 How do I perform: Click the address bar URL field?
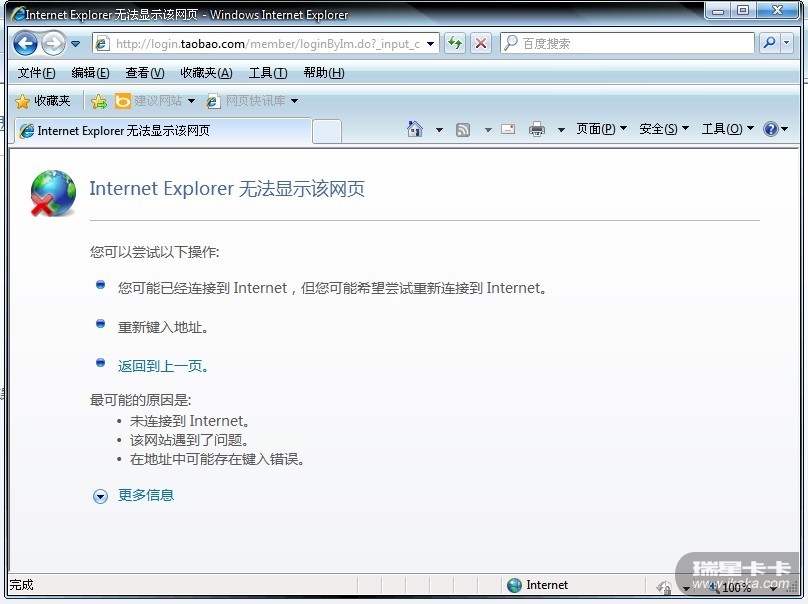[x=265, y=44]
